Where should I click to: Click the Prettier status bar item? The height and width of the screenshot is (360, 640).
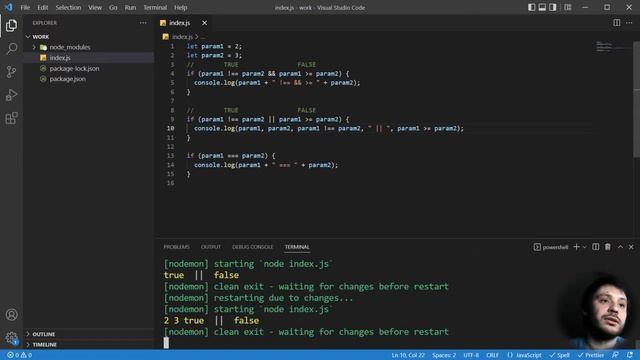click(x=590, y=355)
